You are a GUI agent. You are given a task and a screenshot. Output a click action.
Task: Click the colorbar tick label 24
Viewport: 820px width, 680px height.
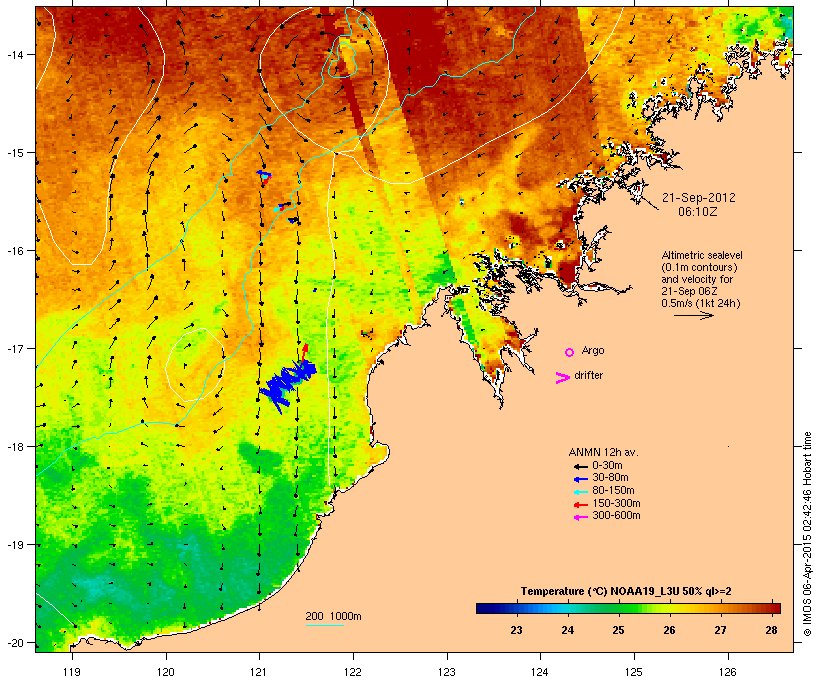[x=567, y=630]
